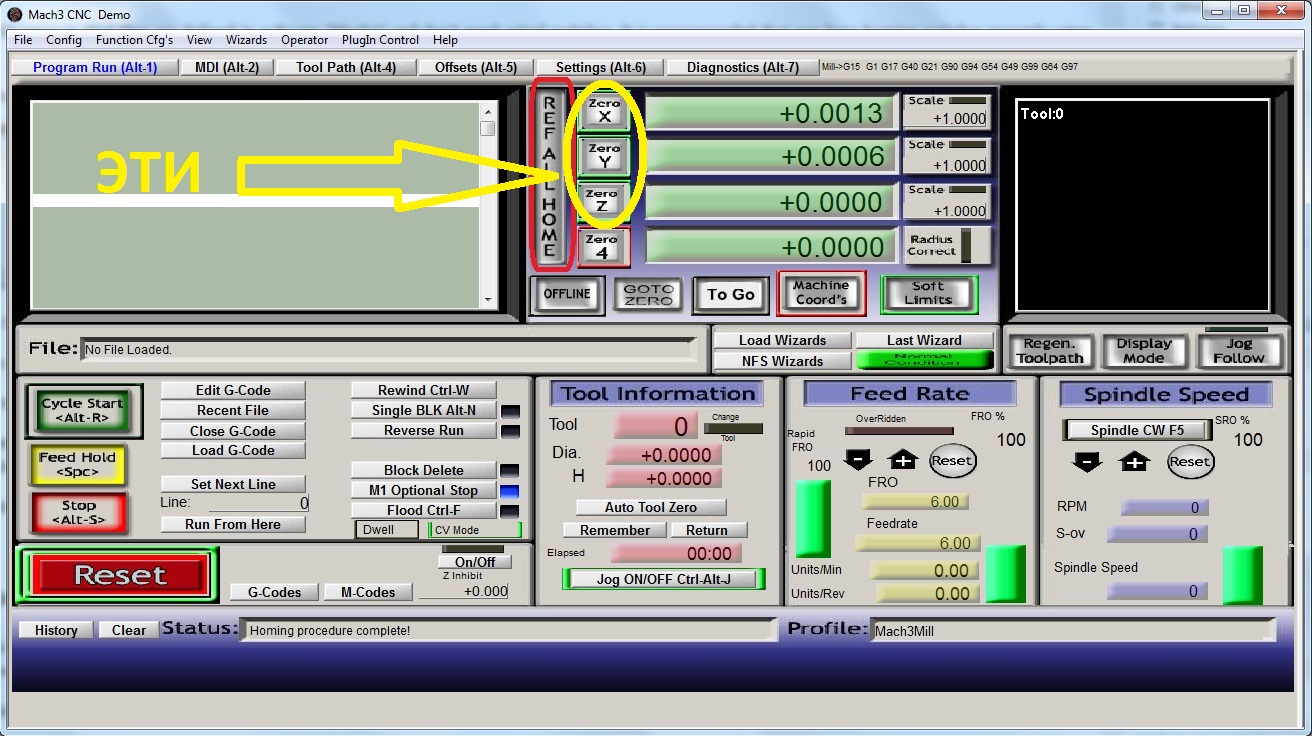
Task: Click the Auto Tool Zero button
Action: pyautogui.click(x=651, y=507)
